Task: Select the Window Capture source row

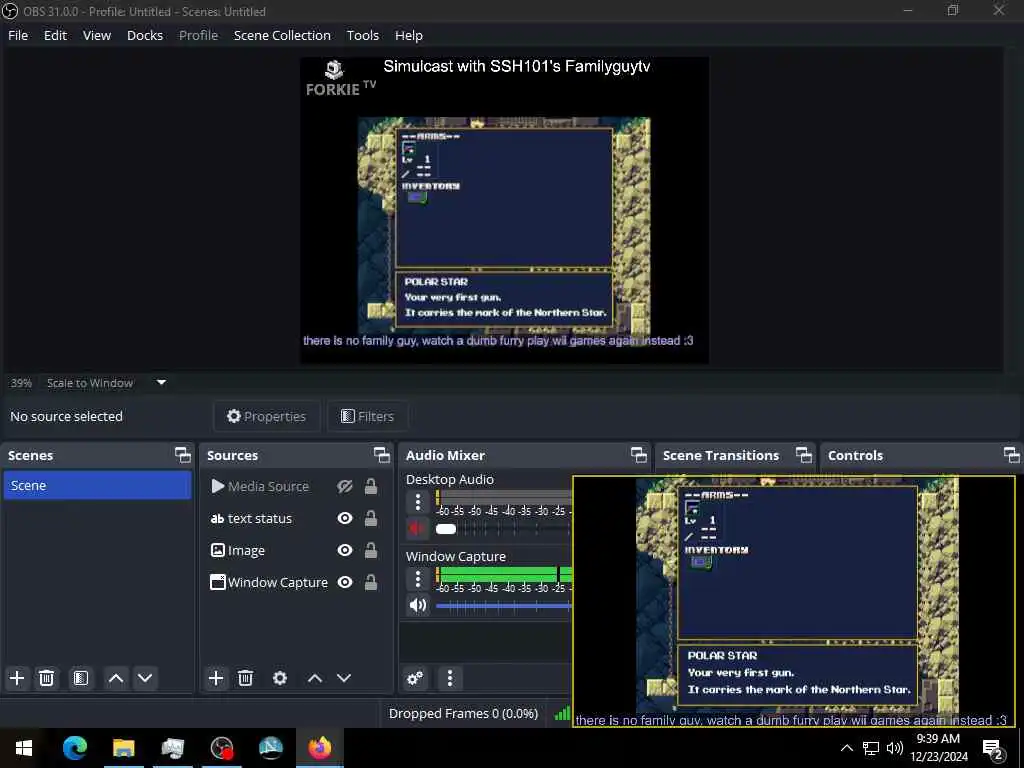Action: coord(295,583)
